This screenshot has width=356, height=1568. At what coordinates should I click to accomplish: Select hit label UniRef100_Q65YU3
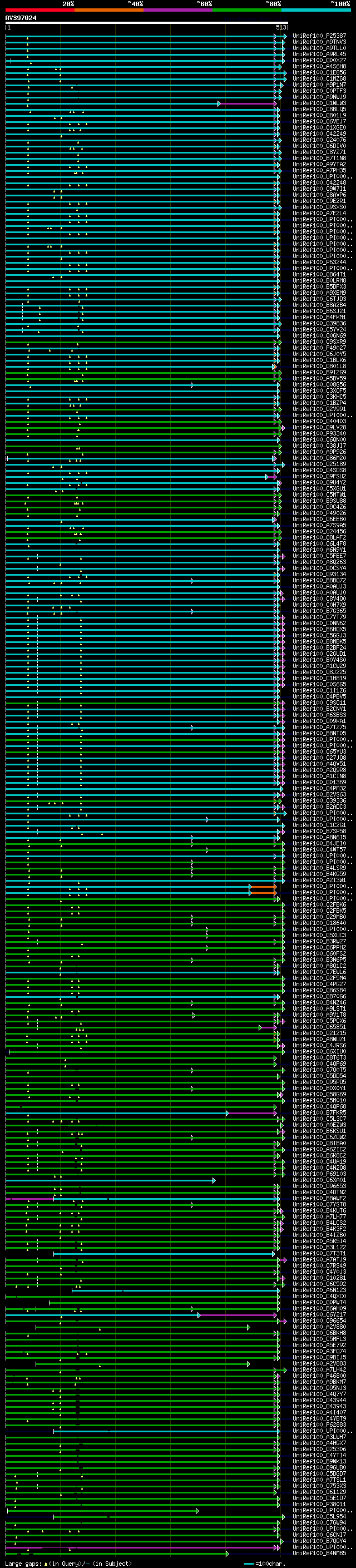pyautogui.click(x=319, y=752)
